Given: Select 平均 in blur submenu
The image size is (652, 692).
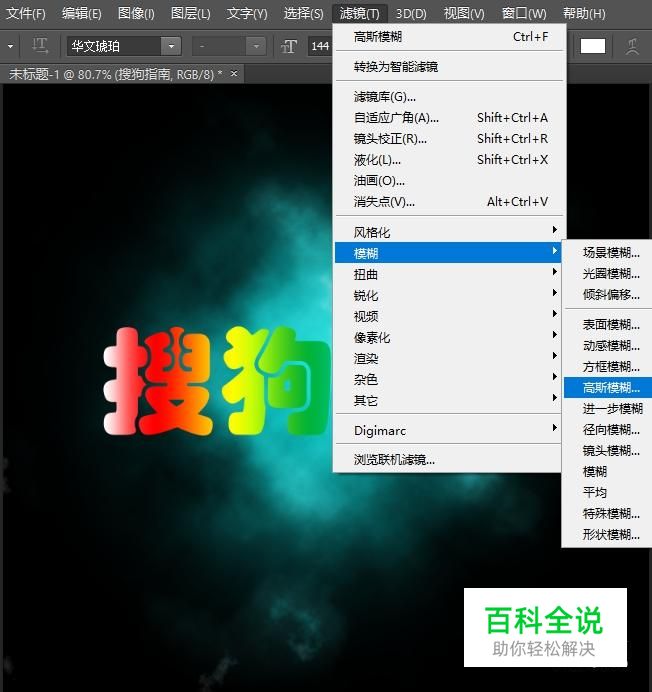Looking at the screenshot, I should 608,492.
